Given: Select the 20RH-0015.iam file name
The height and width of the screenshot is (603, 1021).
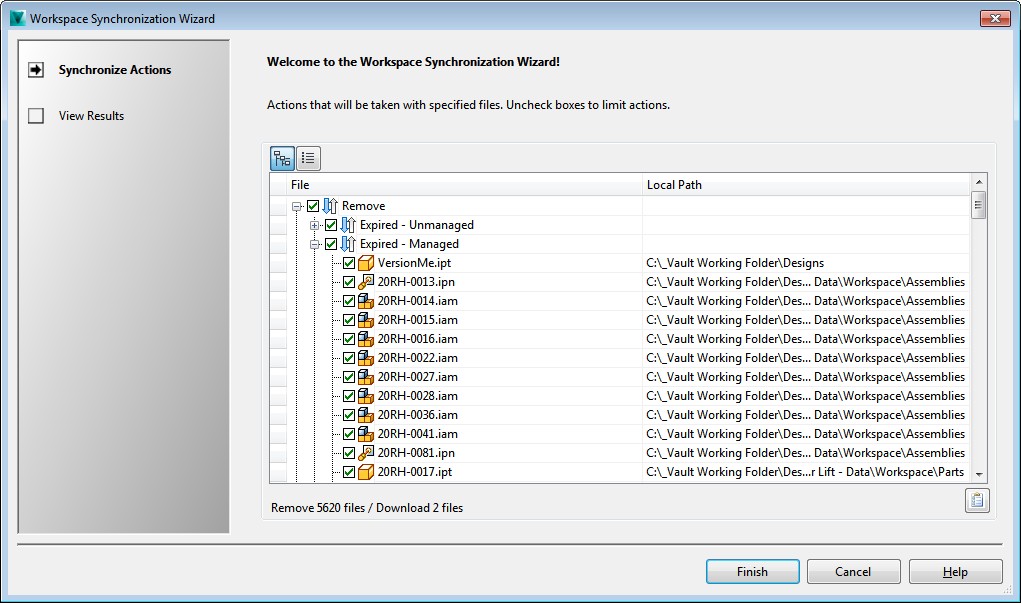Looking at the screenshot, I should [417, 320].
